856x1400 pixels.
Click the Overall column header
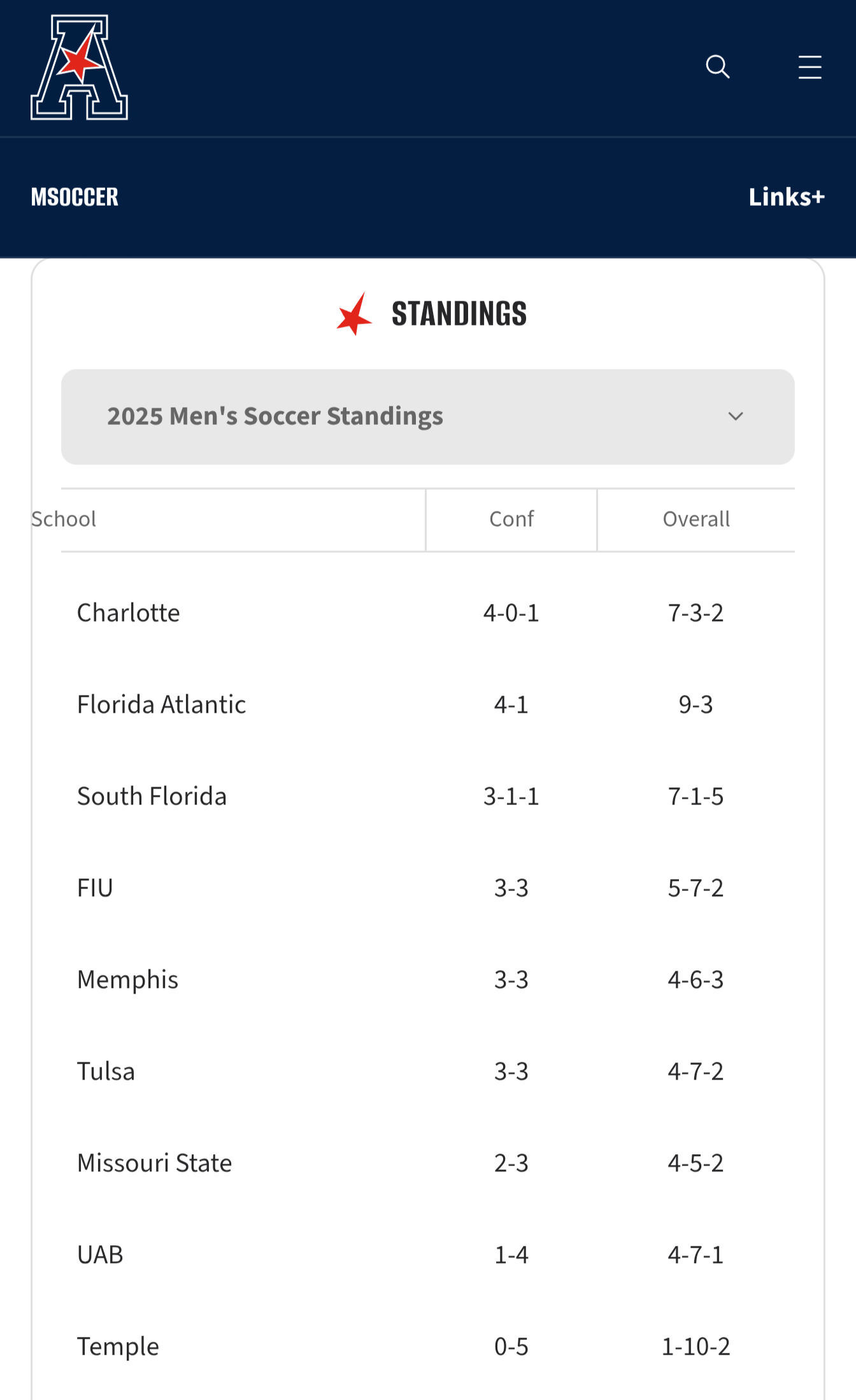(695, 519)
